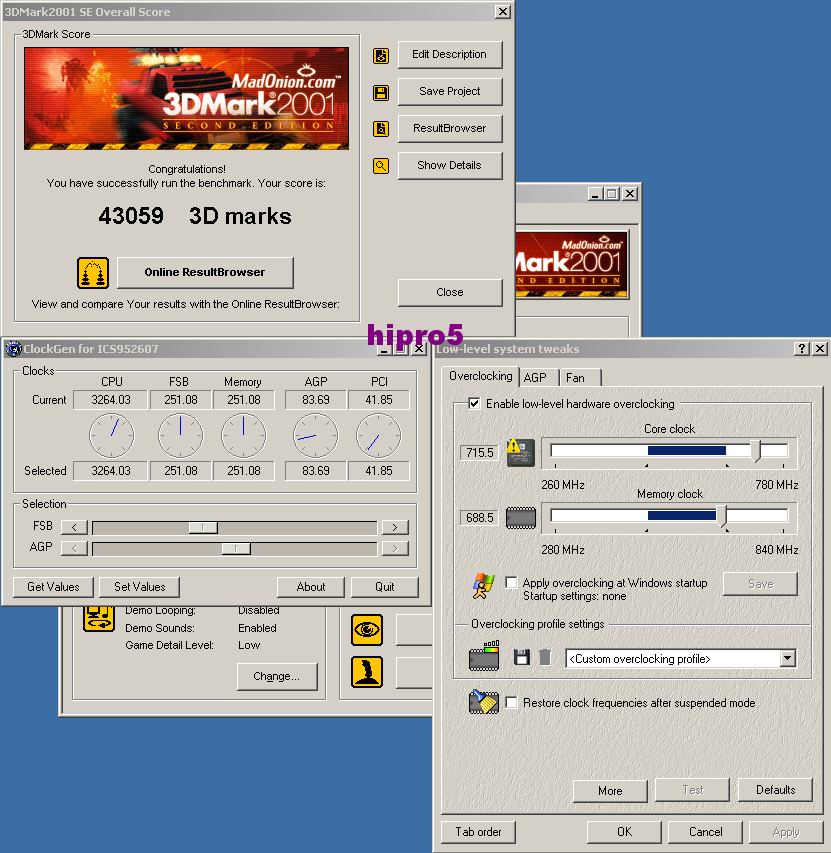Click FSB slider right arrow in ClockGen
This screenshot has height=853, width=831.
[395, 527]
